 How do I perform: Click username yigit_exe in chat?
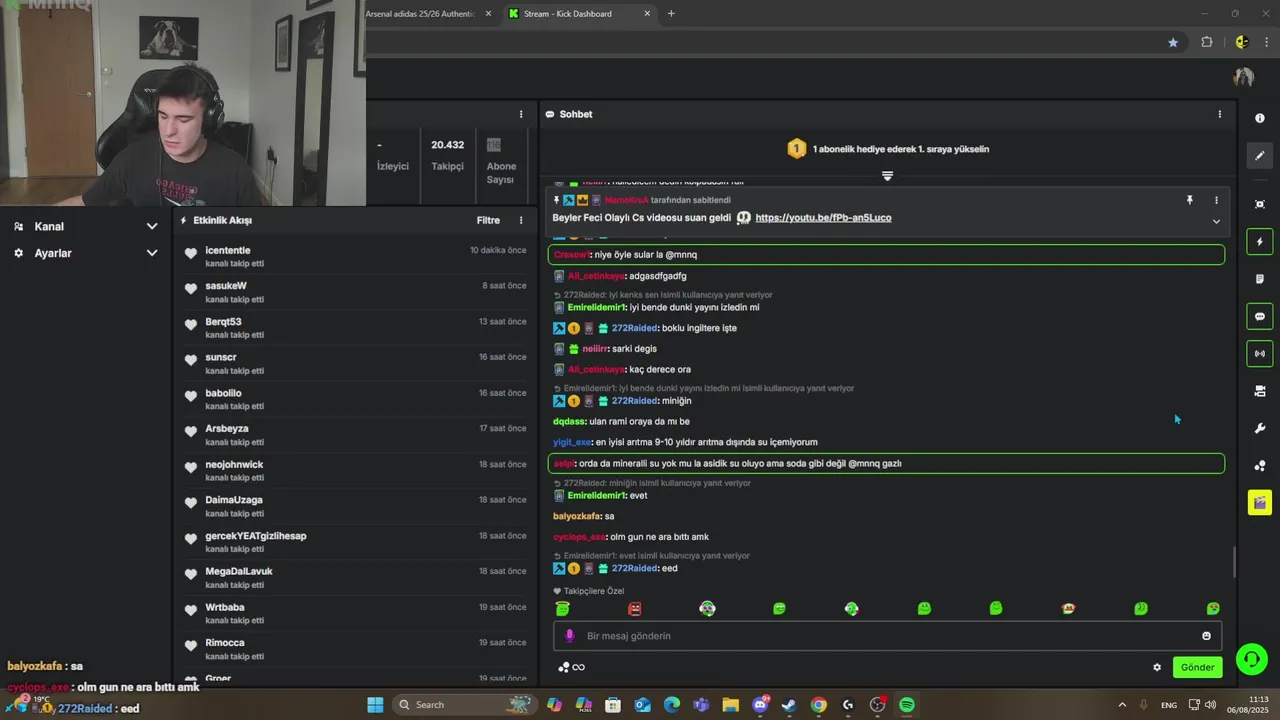(x=572, y=442)
